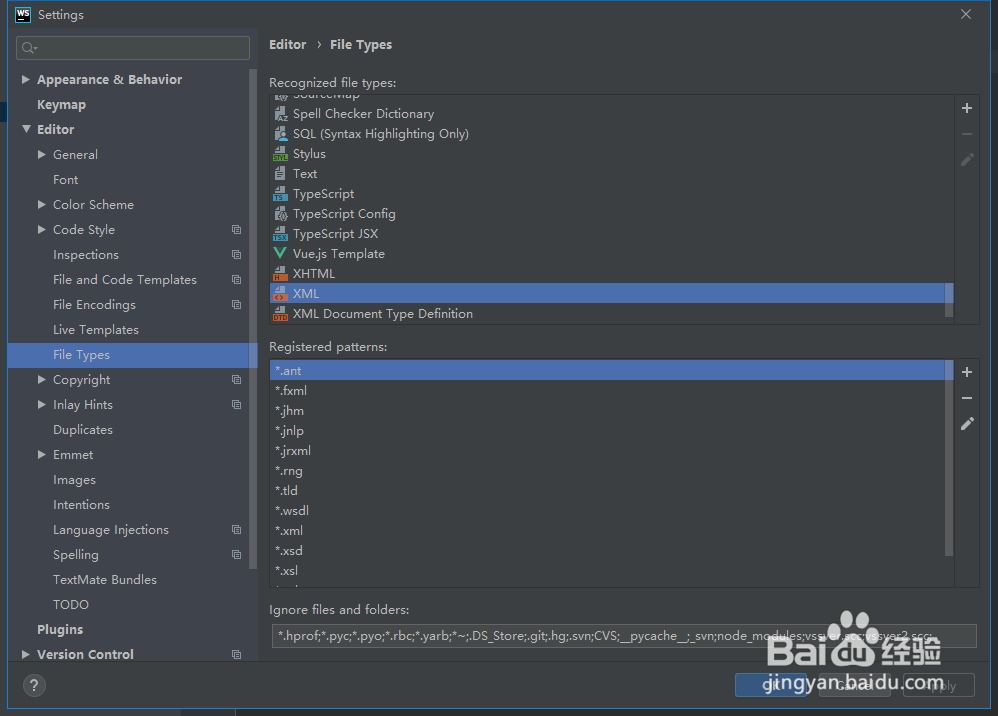Delete the *.ant pattern using minus icon

point(966,398)
